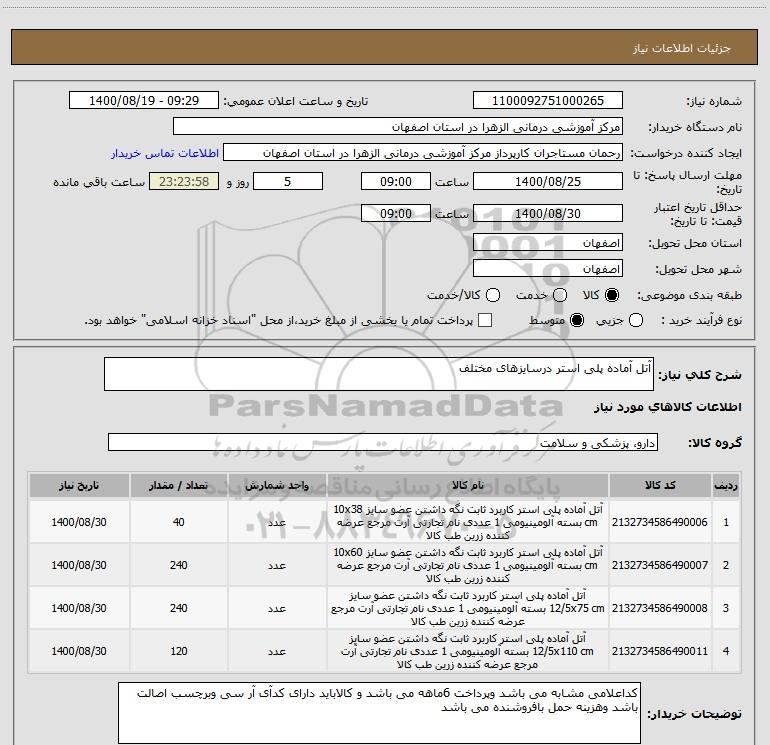Click the جزئیات اطلاعات نیاز header title
The width and height of the screenshot is (770, 745).
coord(682,48)
